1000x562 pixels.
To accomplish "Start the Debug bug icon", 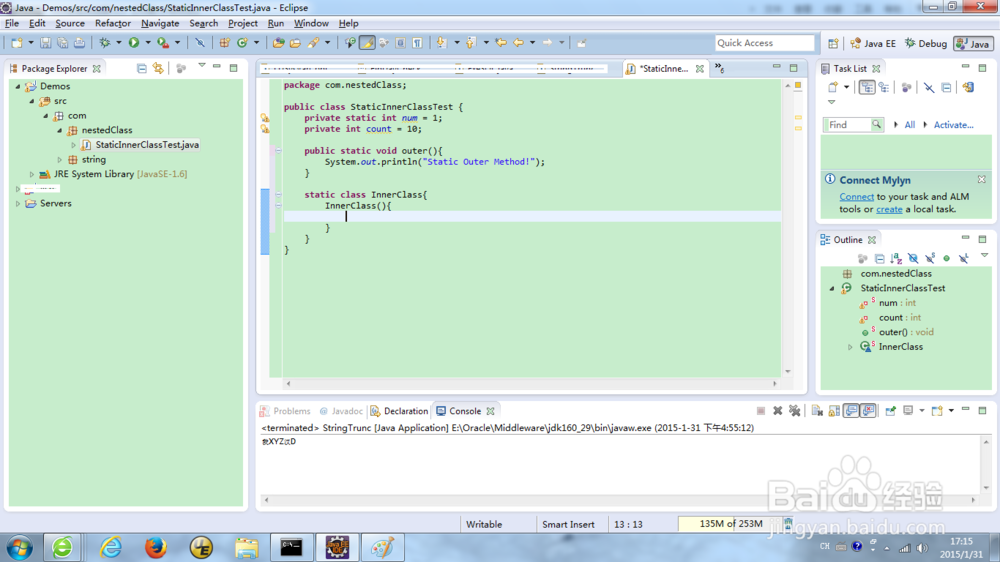I will pos(104,43).
